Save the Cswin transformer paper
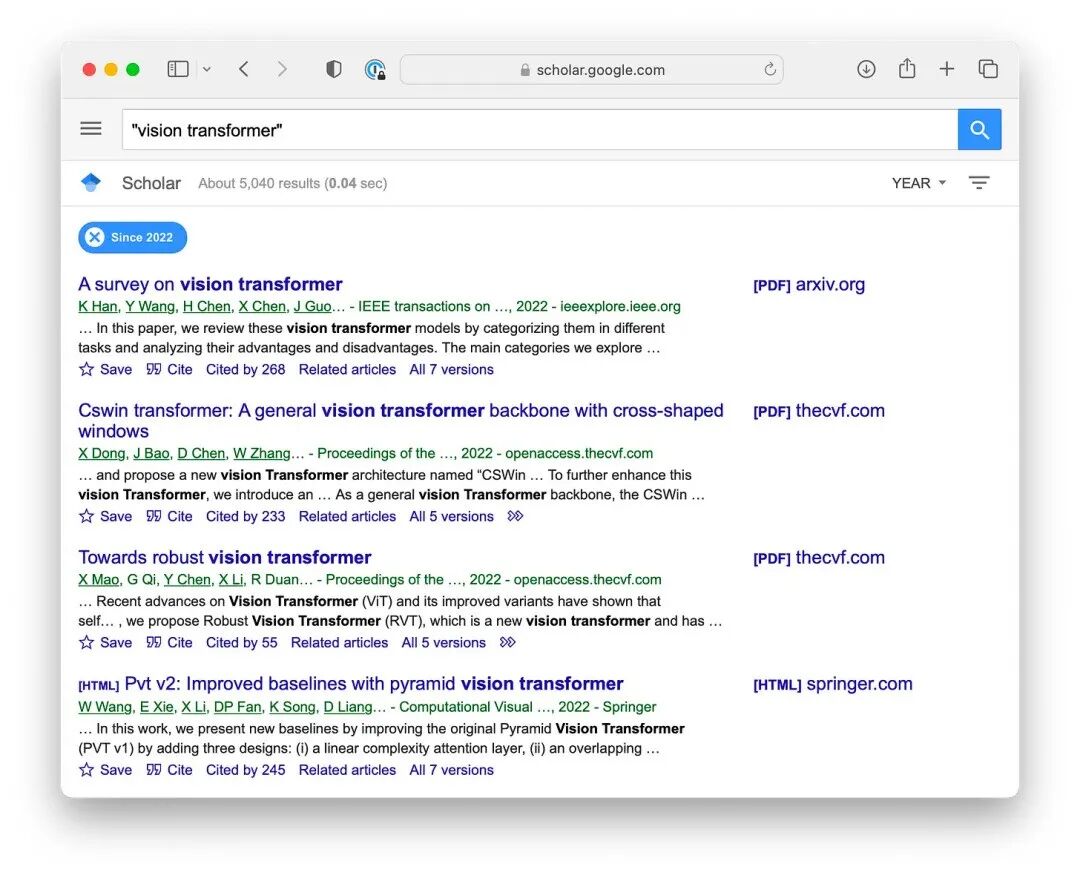The height and width of the screenshot is (878, 1080). point(105,516)
